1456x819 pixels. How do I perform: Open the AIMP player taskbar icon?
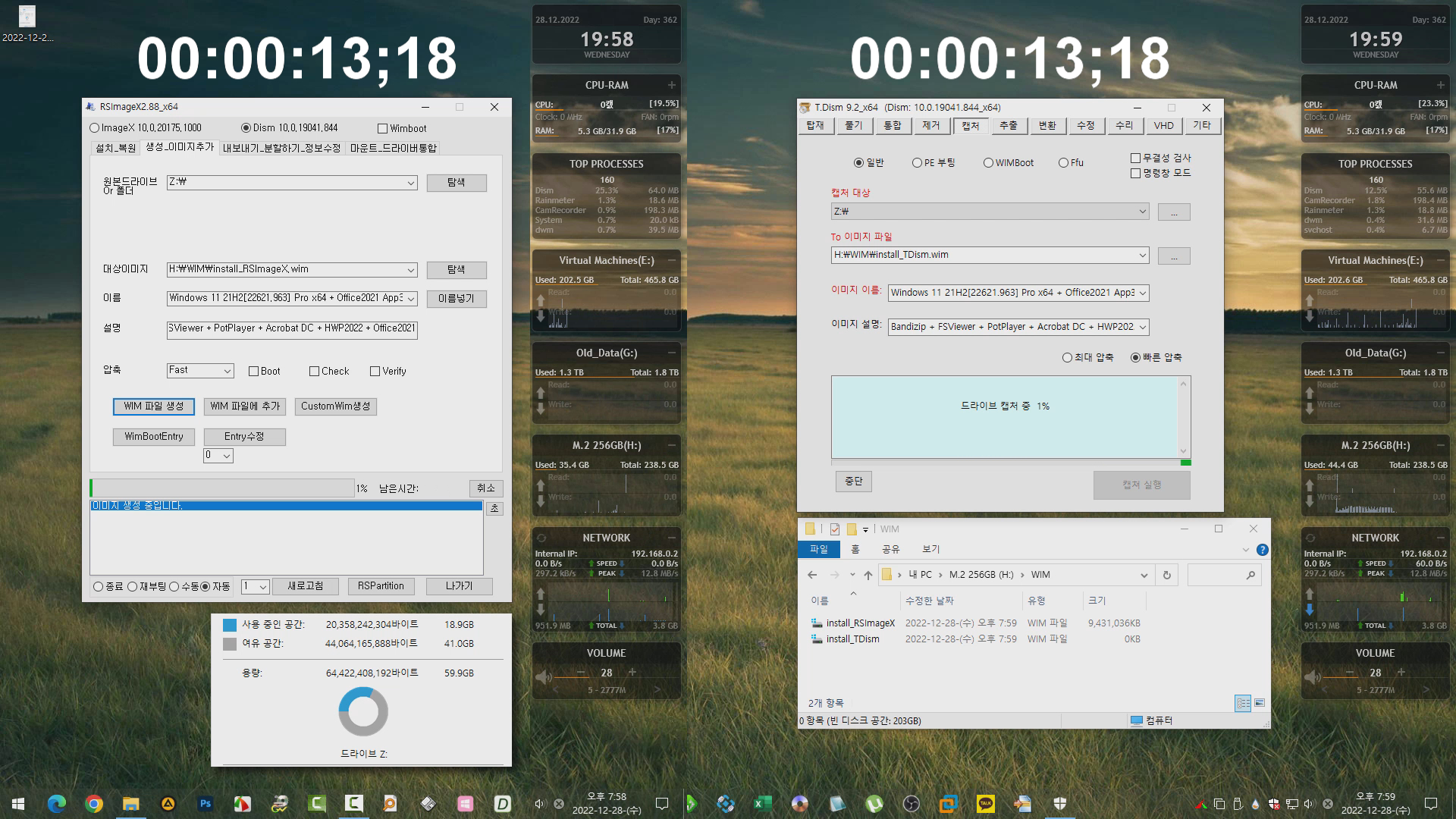tap(168, 804)
